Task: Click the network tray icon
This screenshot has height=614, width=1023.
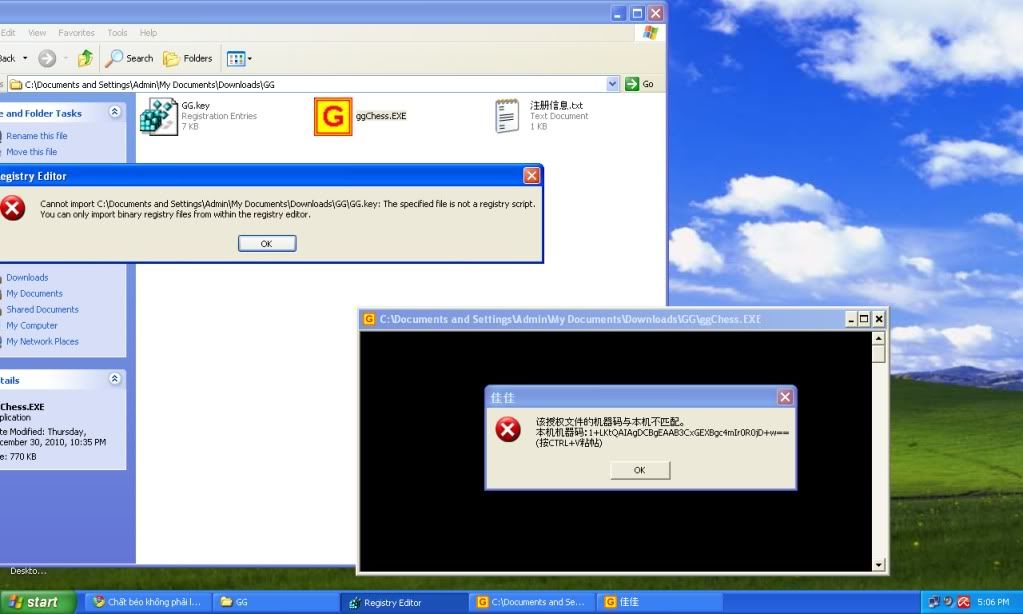Action: click(934, 602)
